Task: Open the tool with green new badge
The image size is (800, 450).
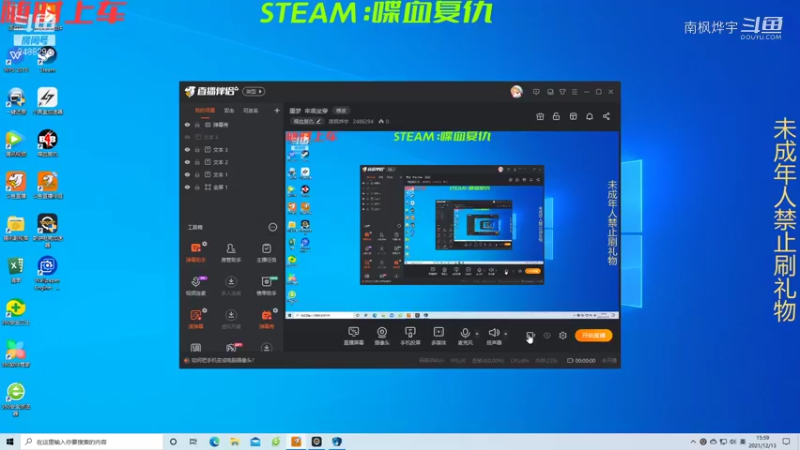Action: [266, 286]
